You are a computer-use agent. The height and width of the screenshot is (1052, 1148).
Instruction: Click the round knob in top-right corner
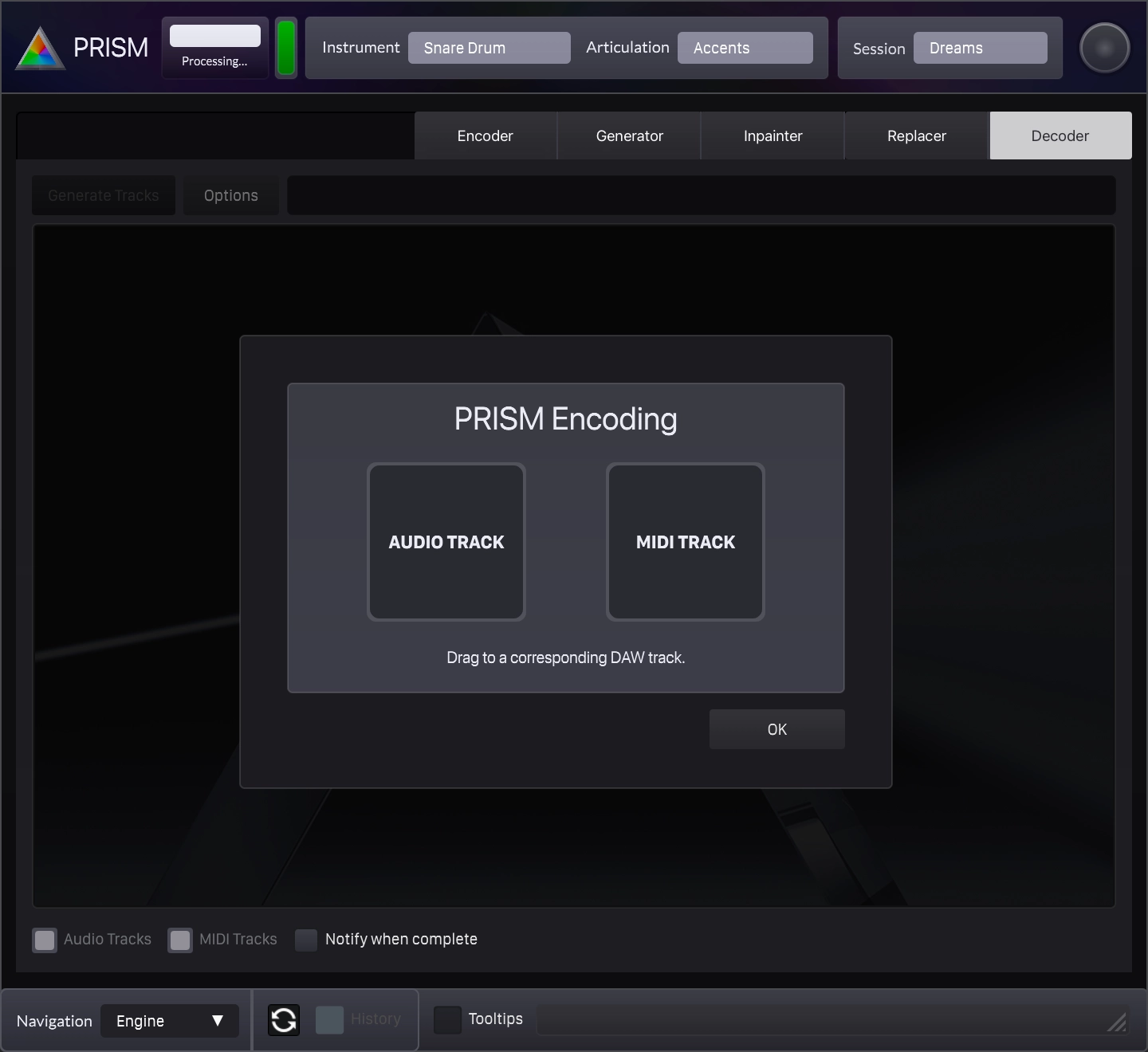tap(1104, 48)
